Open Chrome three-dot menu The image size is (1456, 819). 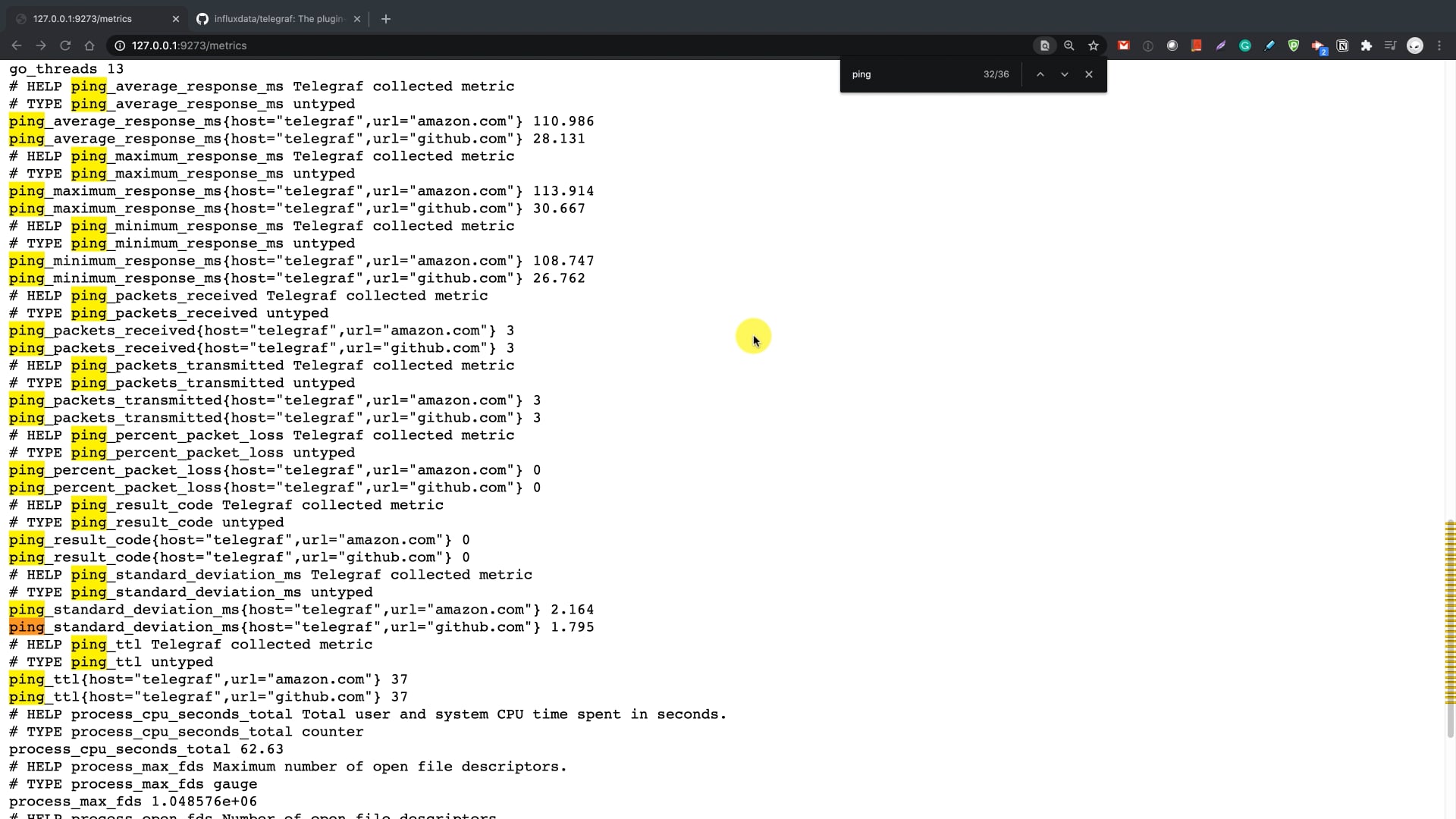point(1439,45)
